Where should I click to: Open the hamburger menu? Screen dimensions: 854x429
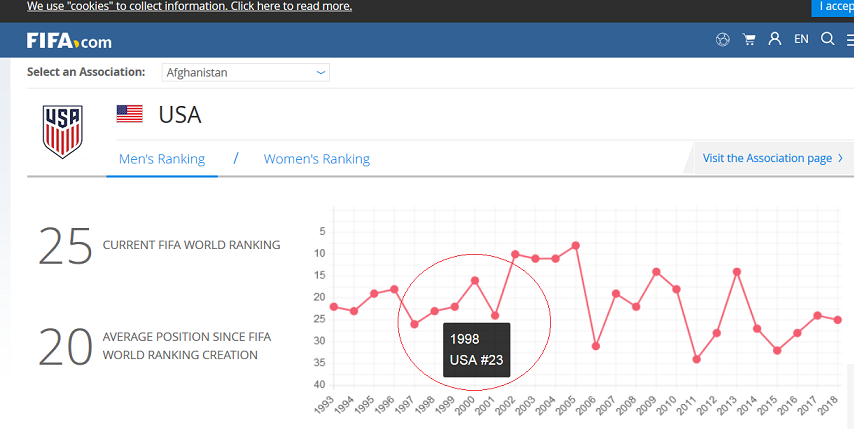pyautogui.click(x=848, y=40)
